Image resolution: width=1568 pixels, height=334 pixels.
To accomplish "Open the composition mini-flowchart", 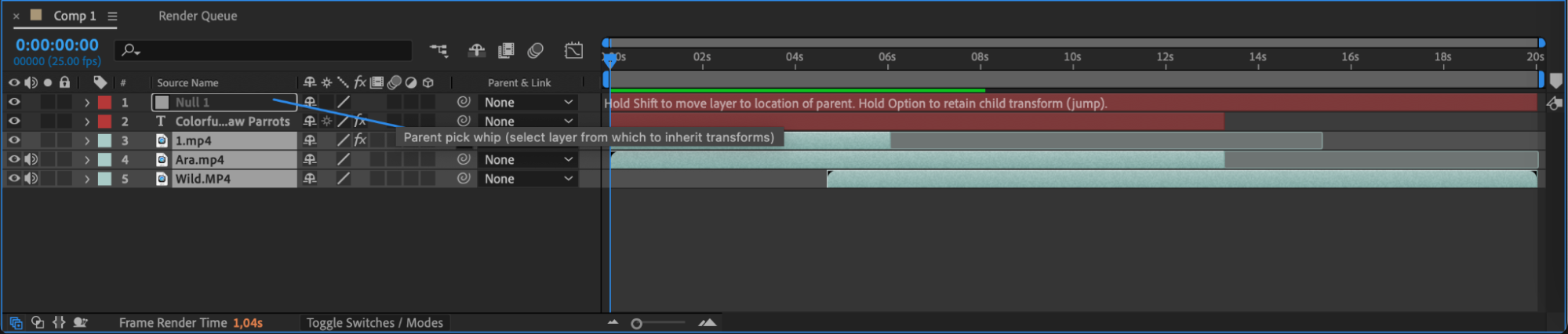I will (438, 51).
